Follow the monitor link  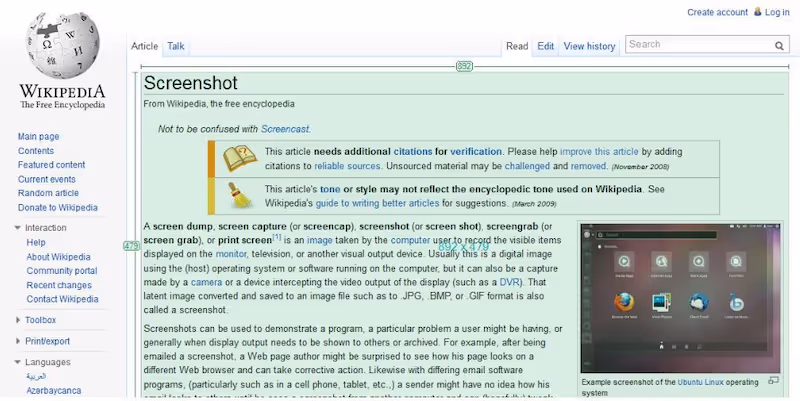(x=231, y=254)
